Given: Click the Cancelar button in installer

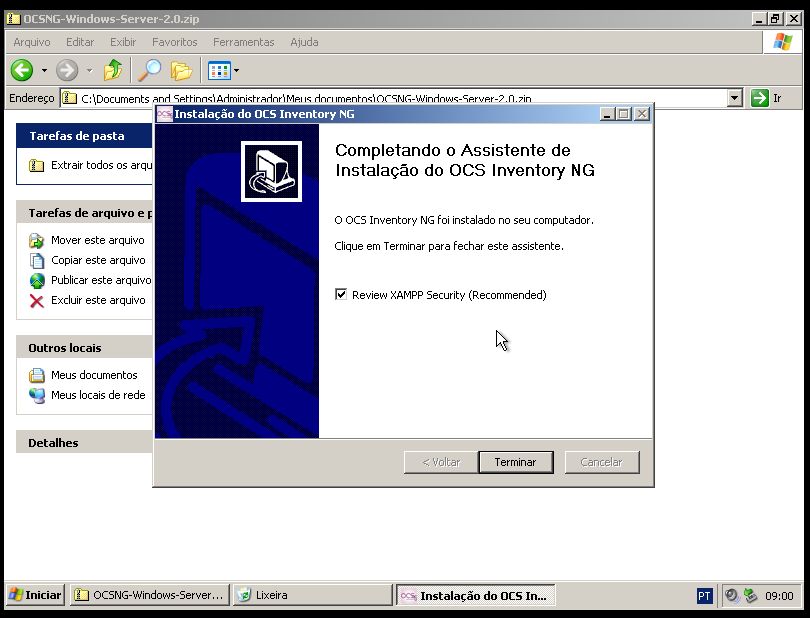Looking at the screenshot, I should [602, 462].
